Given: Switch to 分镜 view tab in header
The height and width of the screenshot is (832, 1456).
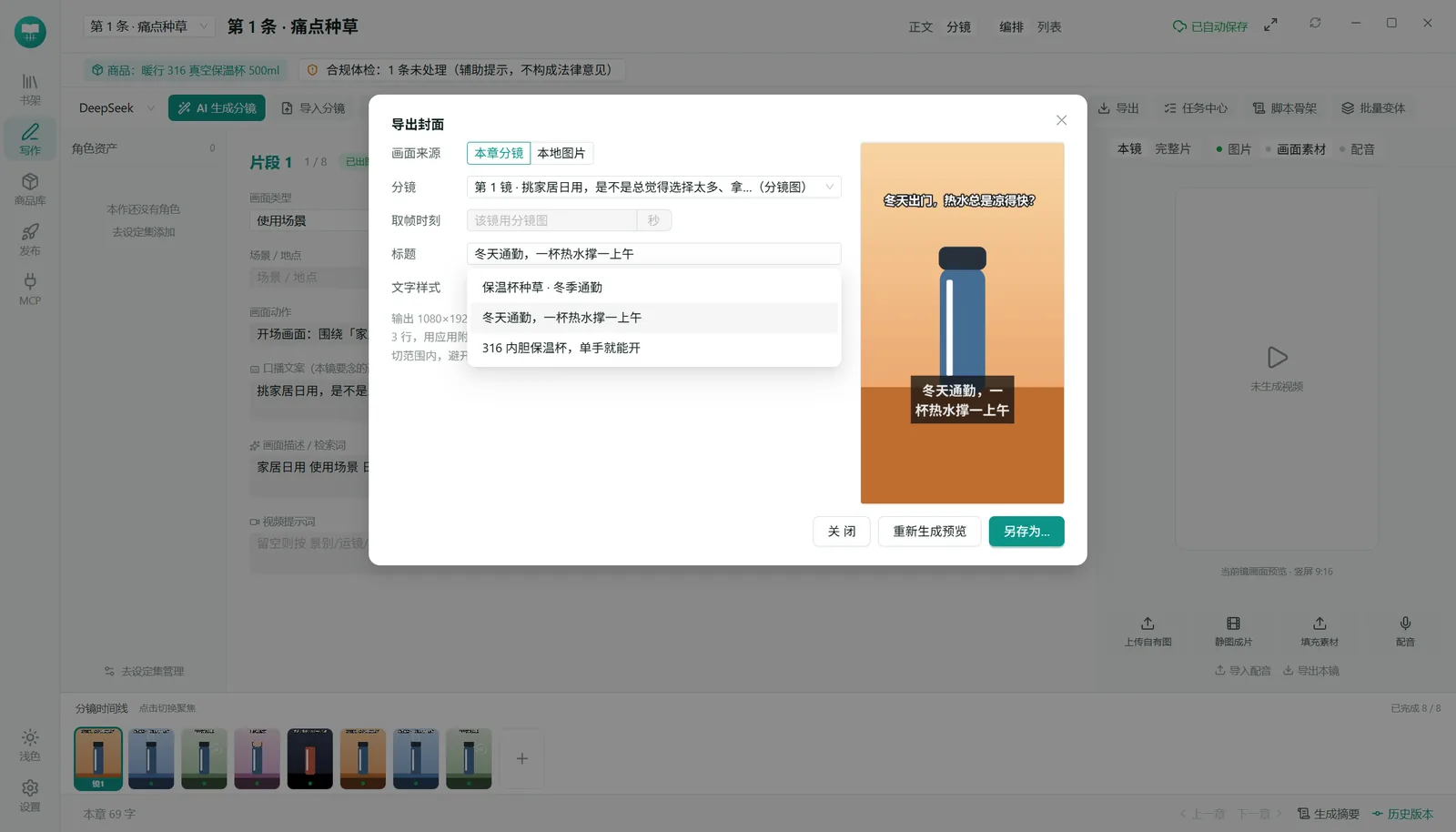Looking at the screenshot, I should (x=958, y=27).
